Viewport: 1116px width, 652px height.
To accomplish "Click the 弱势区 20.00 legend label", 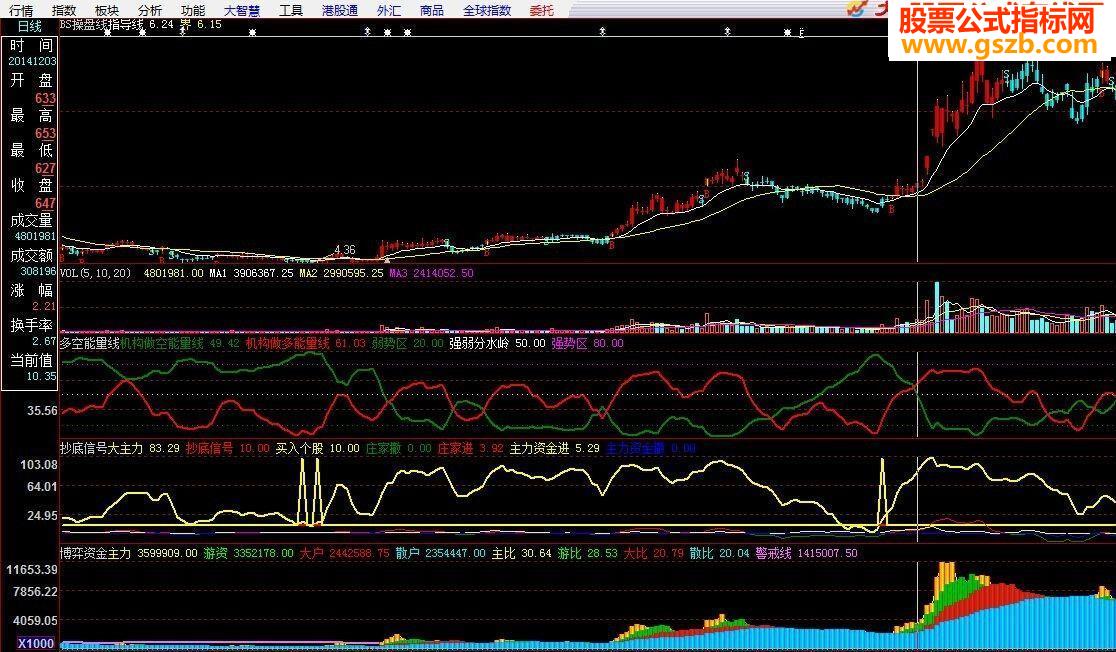I will tap(408, 343).
